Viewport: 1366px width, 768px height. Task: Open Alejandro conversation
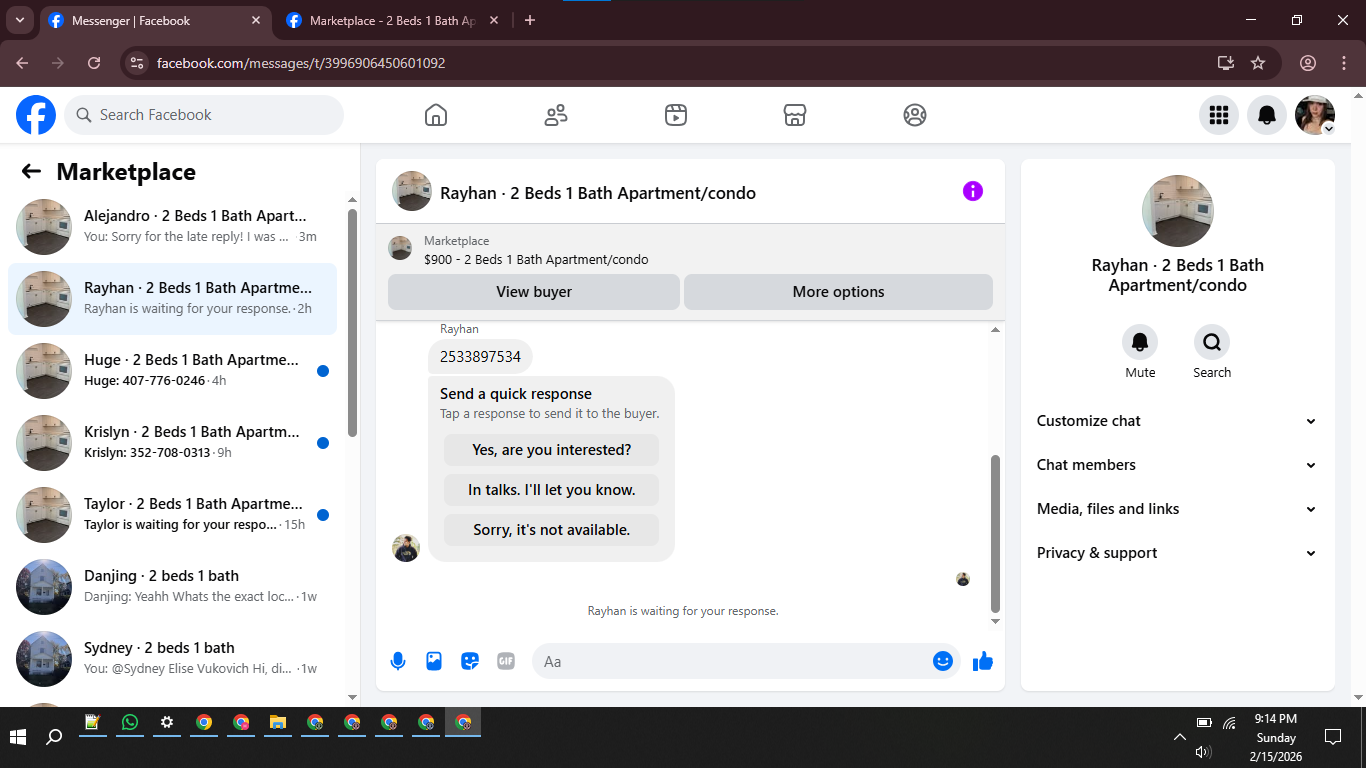point(172,227)
